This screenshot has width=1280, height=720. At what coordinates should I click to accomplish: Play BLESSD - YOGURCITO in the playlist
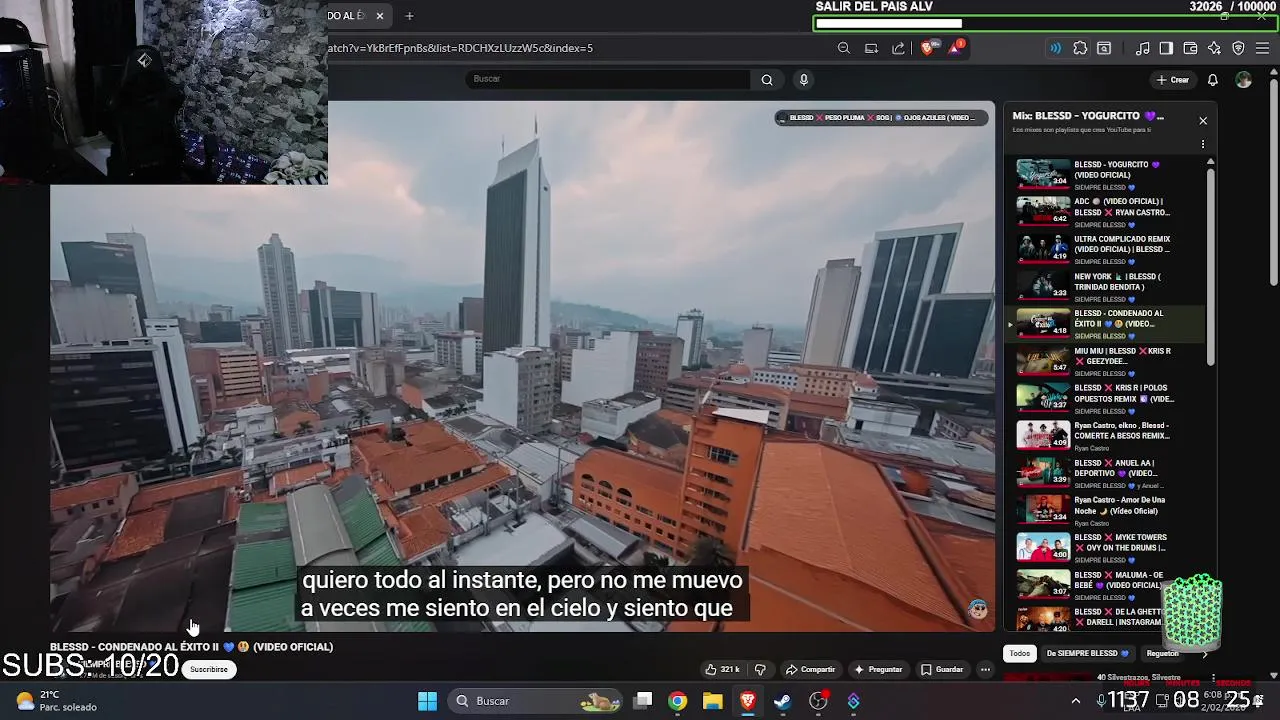[1106, 174]
